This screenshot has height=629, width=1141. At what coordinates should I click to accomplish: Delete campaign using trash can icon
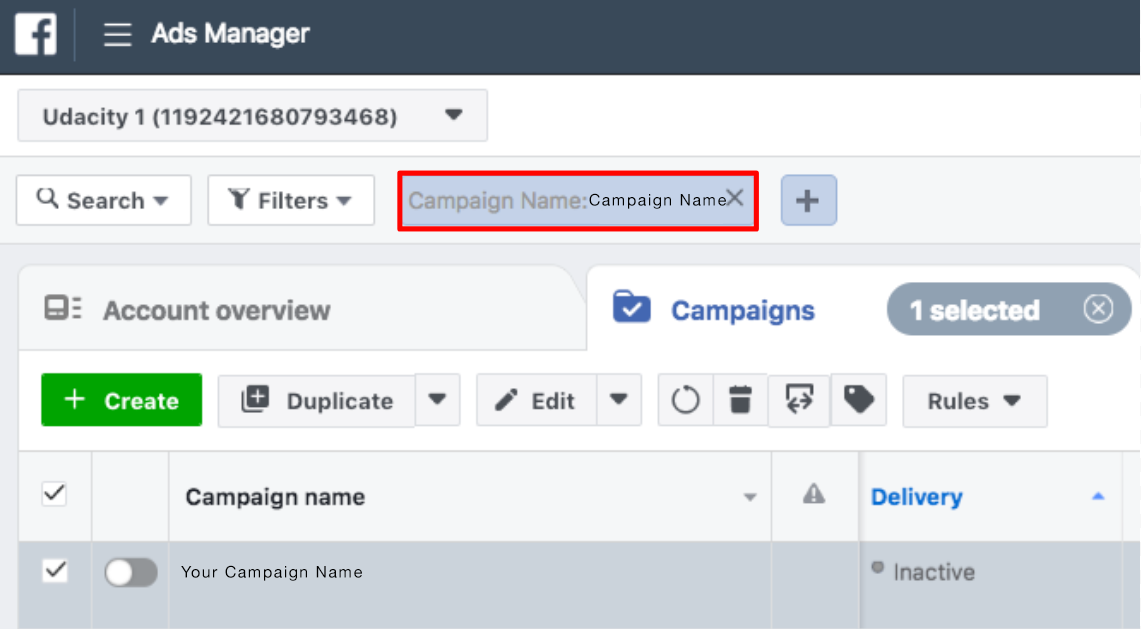740,401
